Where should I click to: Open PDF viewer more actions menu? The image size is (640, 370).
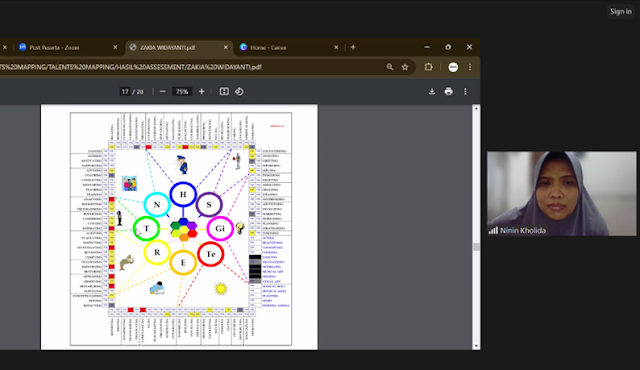tap(465, 91)
